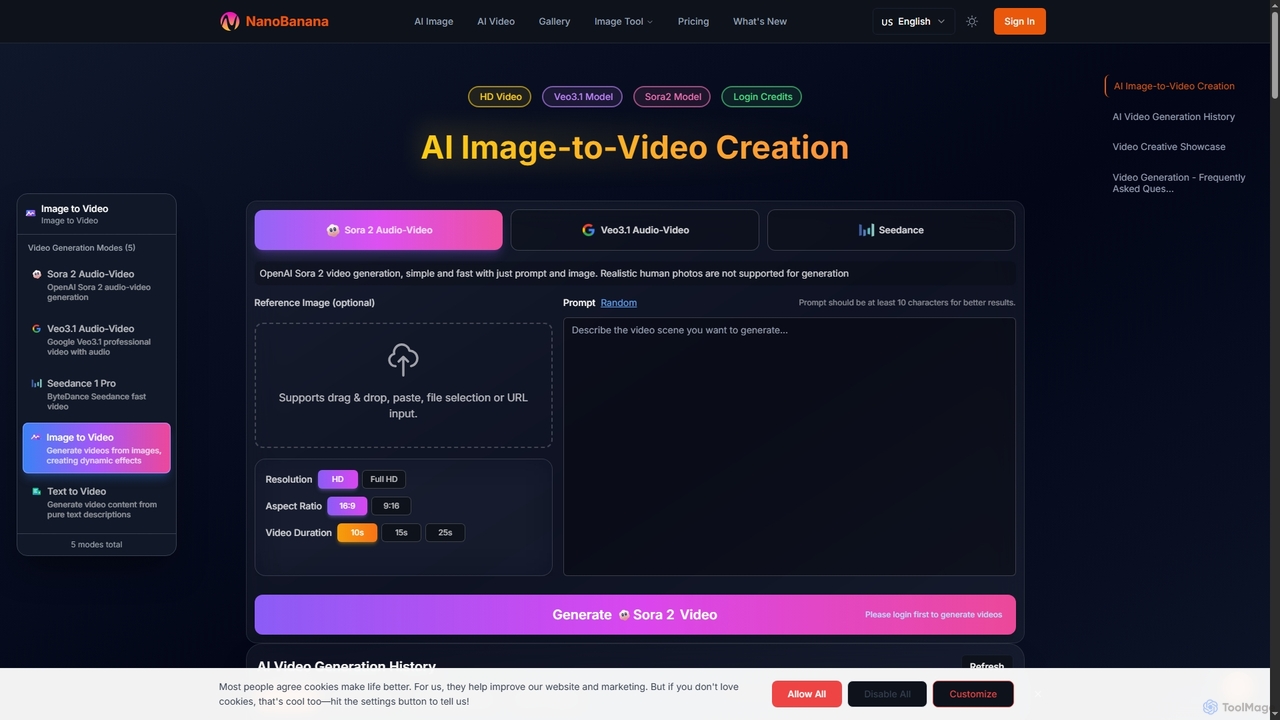The height and width of the screenshot is (720, 1280).
Task: Set video duration to 10s
Action: pyautogui.click(x=357, y=533)
